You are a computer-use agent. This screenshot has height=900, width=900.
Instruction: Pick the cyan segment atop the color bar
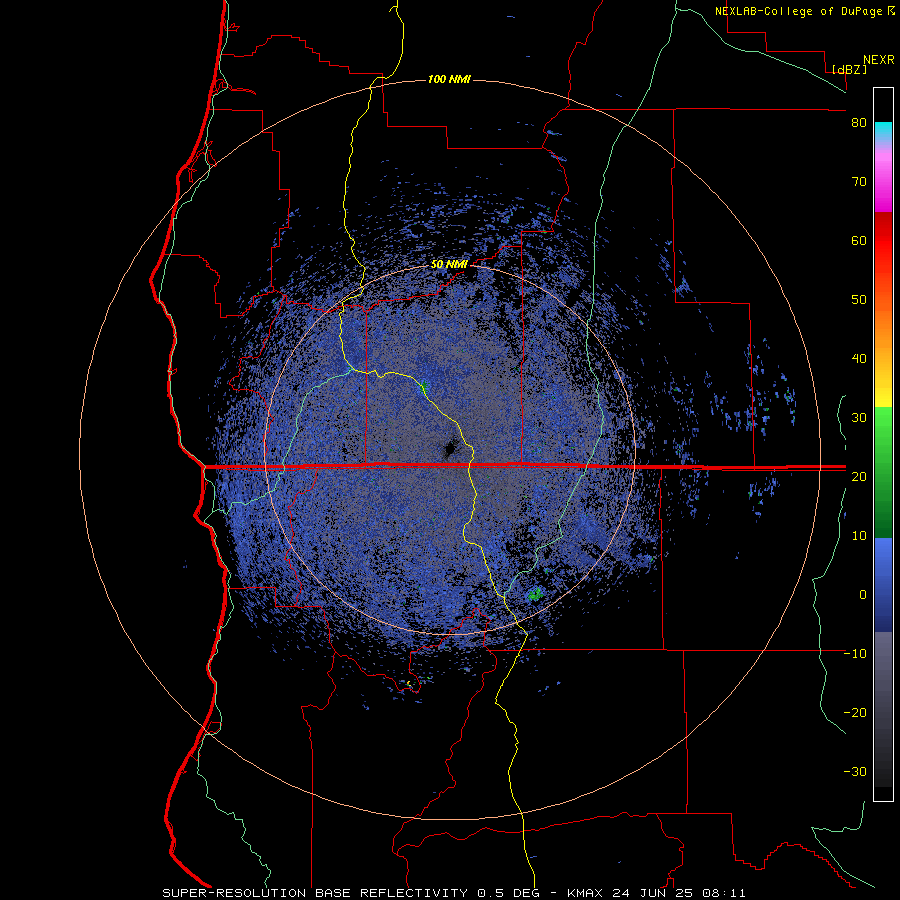(883, 131)
